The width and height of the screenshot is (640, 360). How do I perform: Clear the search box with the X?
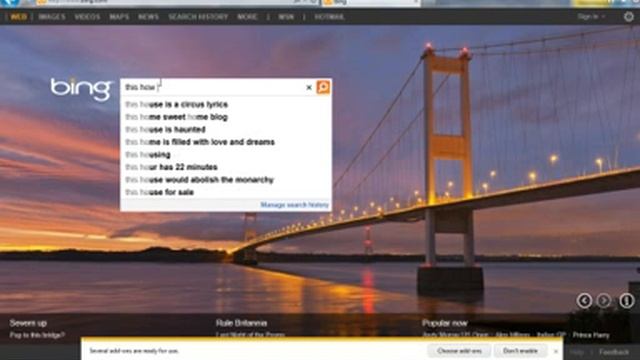pos(309,87)
